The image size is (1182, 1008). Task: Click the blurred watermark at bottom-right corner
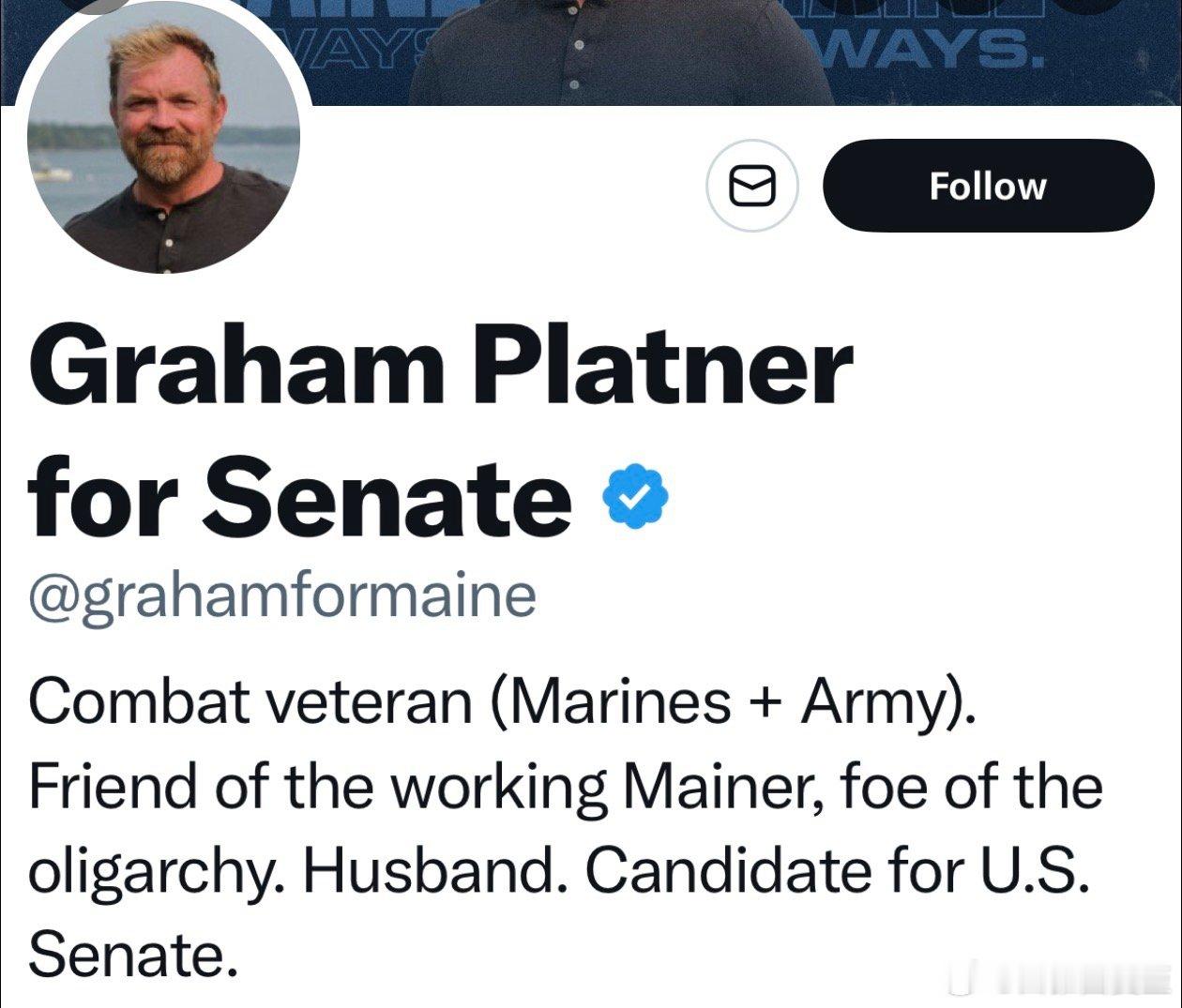coord(1060,980)
